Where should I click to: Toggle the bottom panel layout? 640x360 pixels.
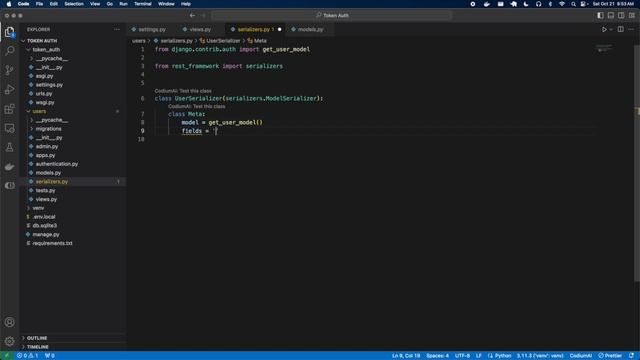click(x=611, y=16)
